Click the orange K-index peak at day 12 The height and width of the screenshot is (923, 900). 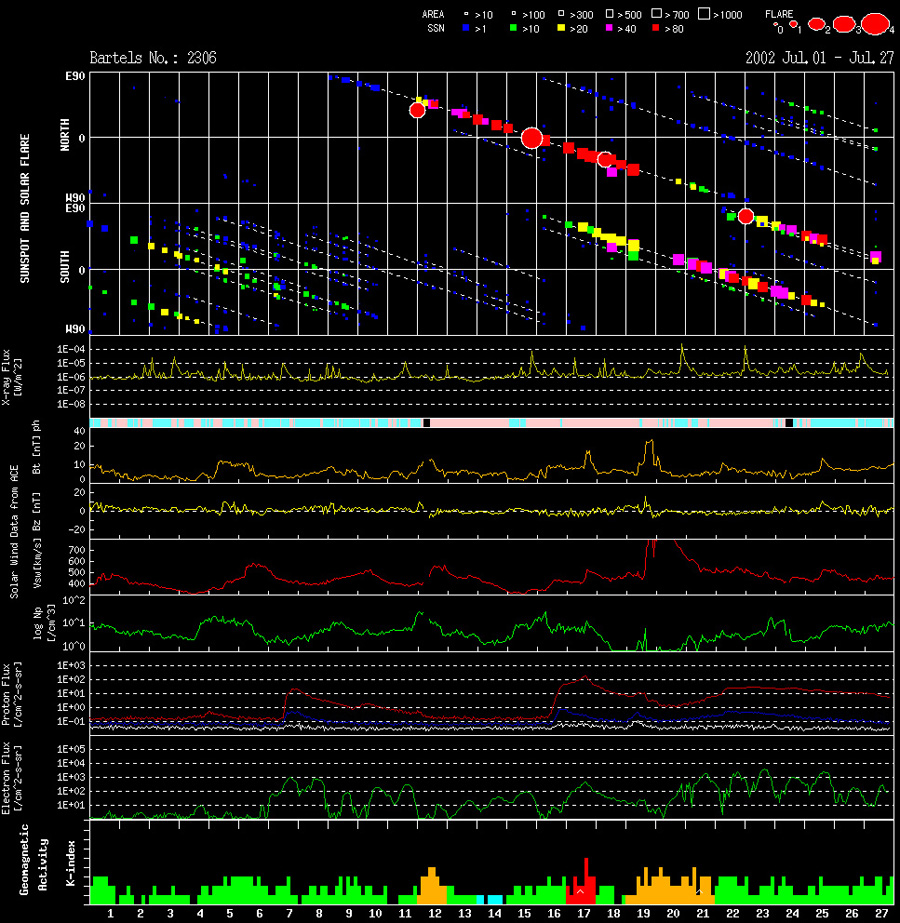point(433,885)
